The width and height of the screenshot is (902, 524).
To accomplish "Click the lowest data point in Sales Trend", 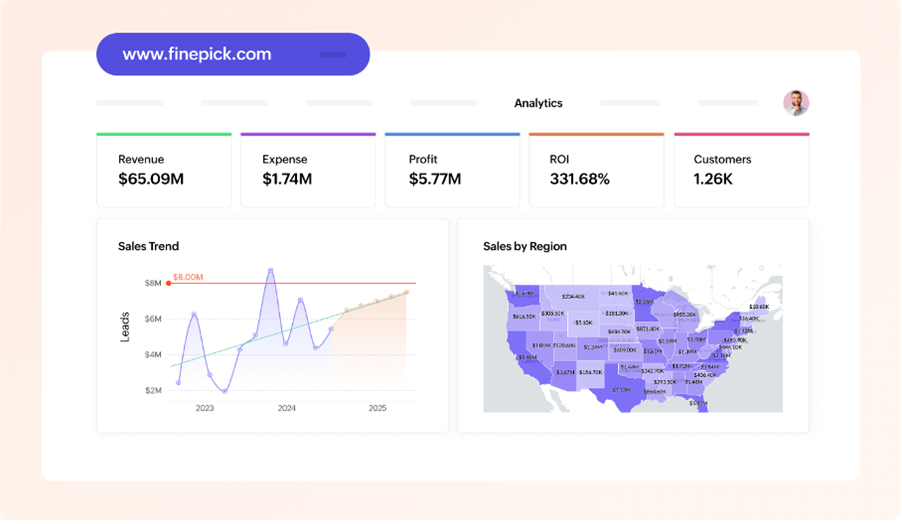I will point(225,391).
